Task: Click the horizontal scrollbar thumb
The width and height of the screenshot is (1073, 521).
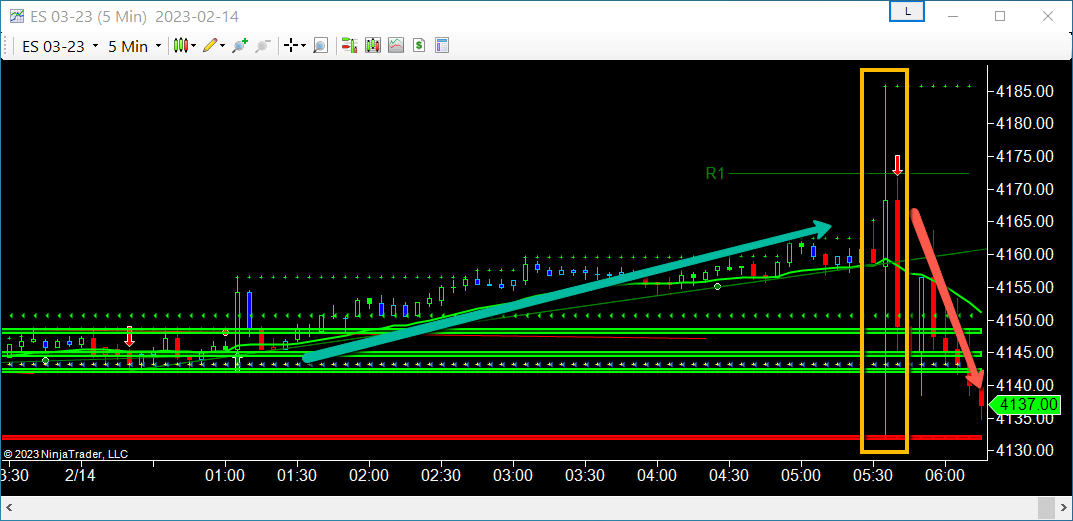Action: (x=1046, y=507)
